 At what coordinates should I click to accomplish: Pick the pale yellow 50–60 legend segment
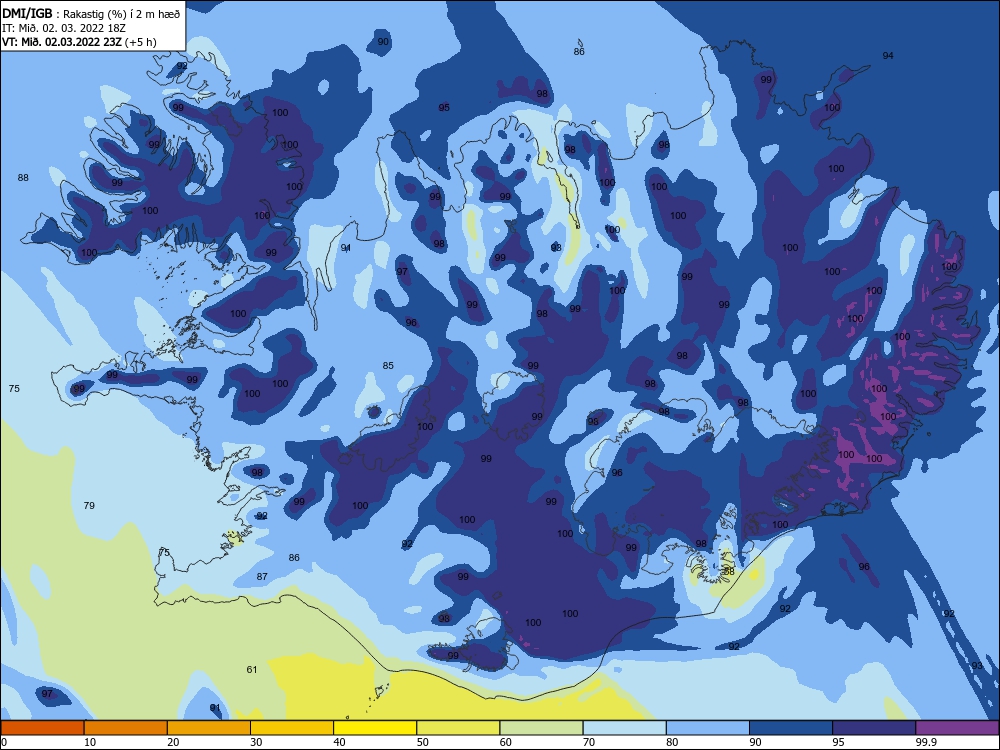tap(458, 728)
